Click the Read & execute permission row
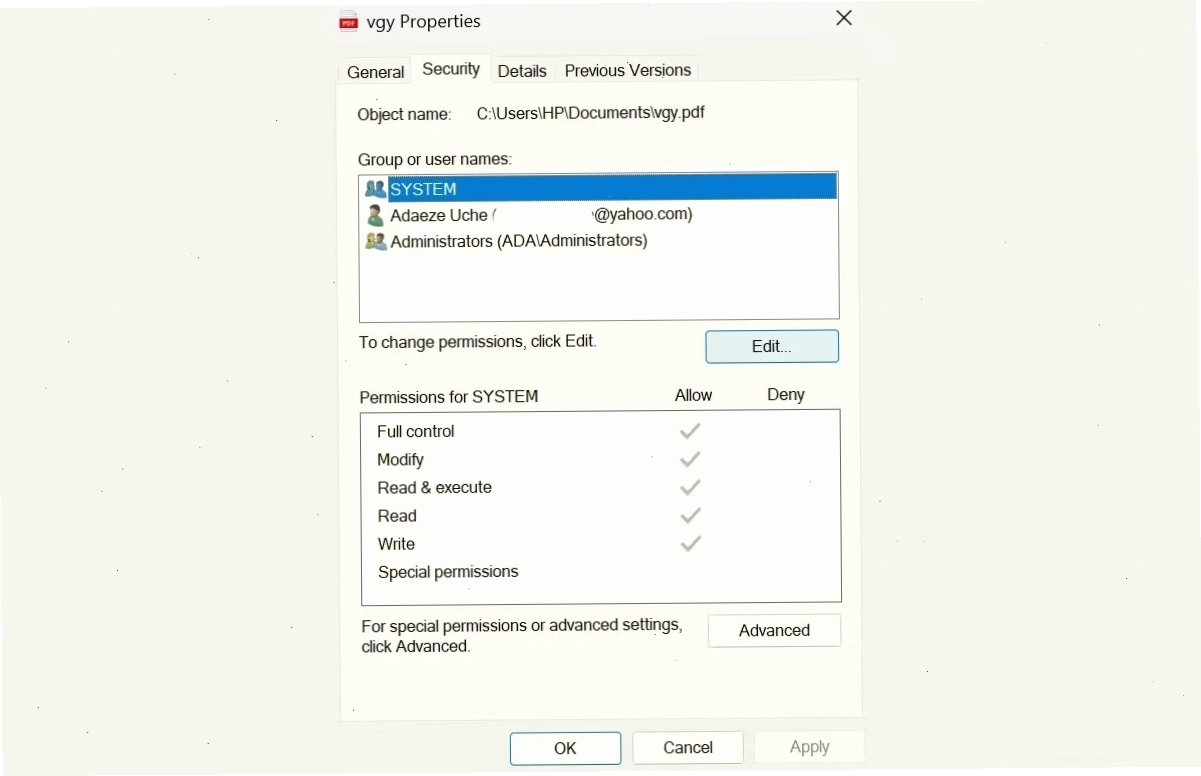The image size is (1201, 776). pos(600,488)
